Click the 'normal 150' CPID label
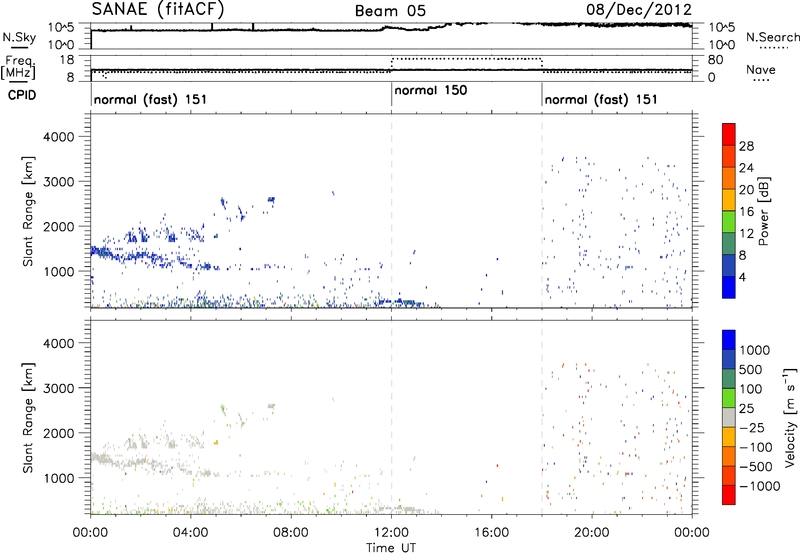The width and height of the screenshot is (800, 554). [431, 90]
